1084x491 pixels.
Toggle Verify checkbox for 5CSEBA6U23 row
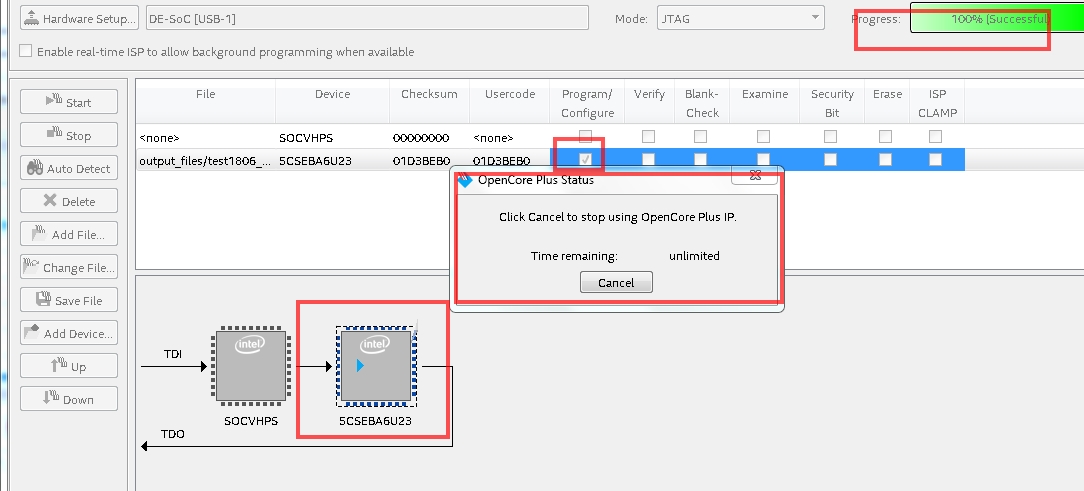(x=648, y=159)
